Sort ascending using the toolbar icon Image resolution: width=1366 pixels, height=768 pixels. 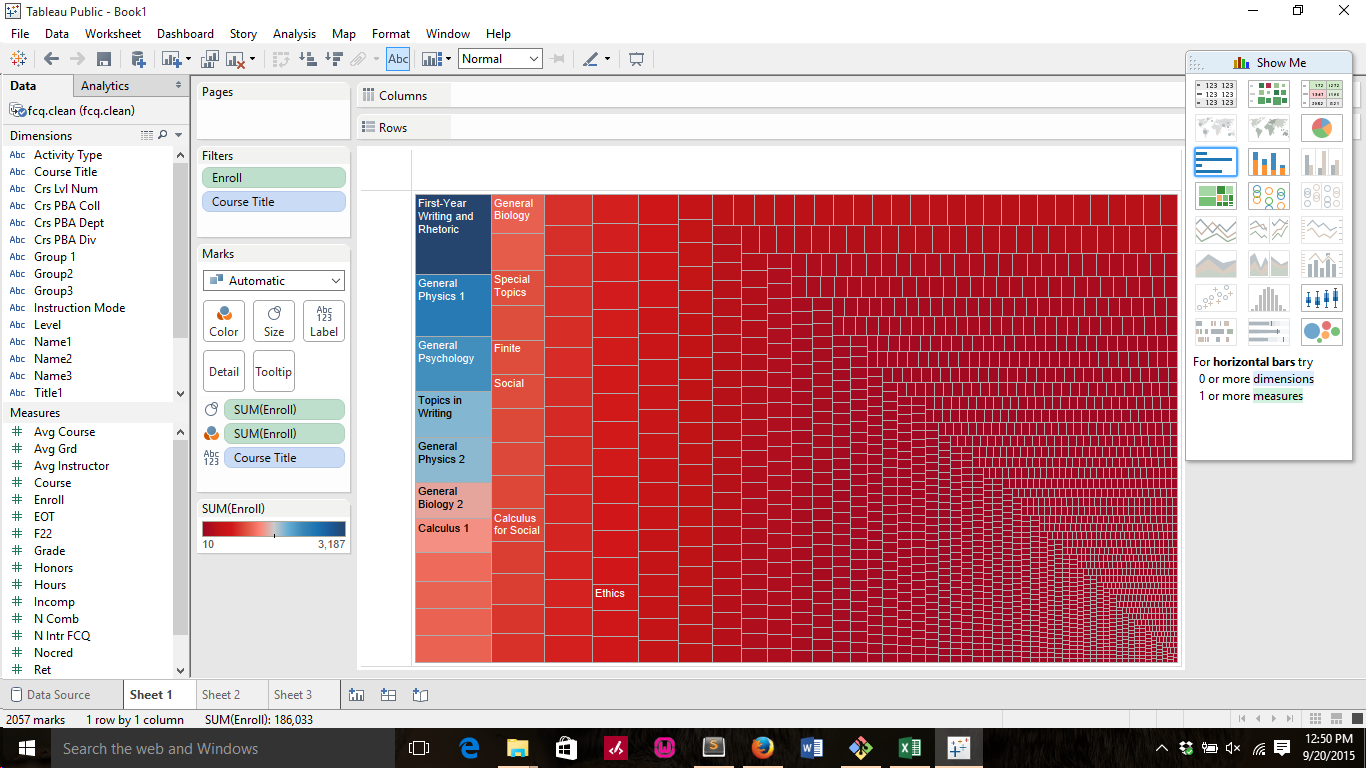pyautogui.click(x=308, y=59)
